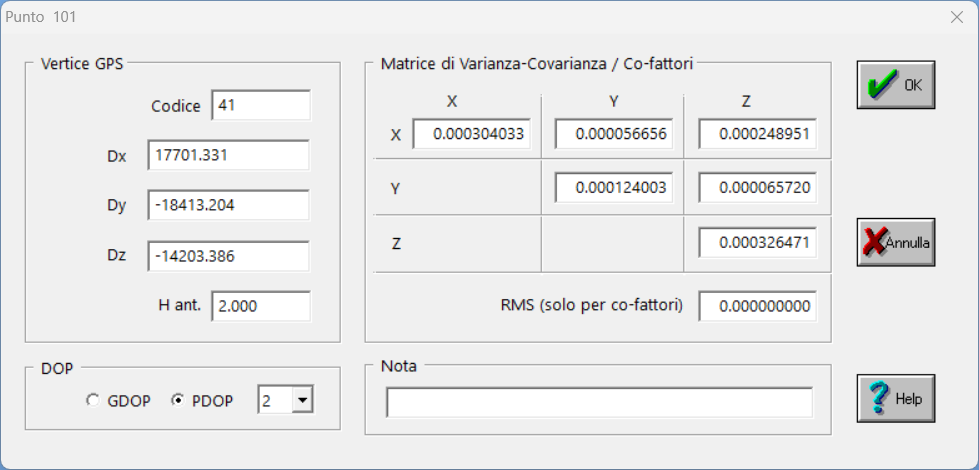Click the RMS co-fattori value field
The image size is (979, 470).
click(757, 306)
